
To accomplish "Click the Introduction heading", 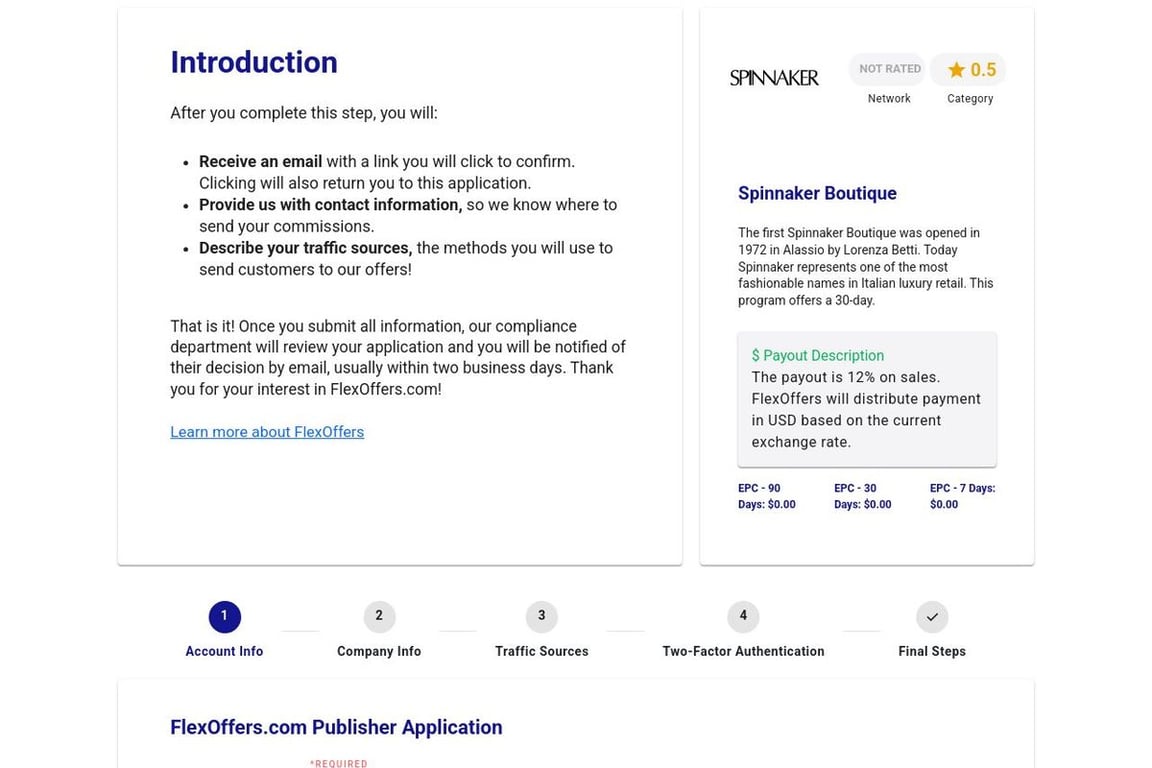I will point(254,62).
